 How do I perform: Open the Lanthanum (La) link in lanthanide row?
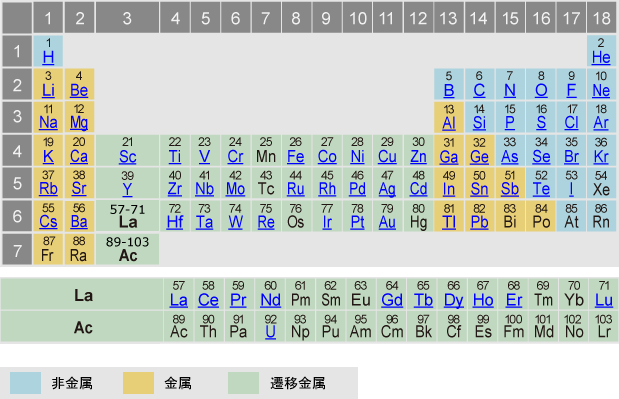pos(178,300)
